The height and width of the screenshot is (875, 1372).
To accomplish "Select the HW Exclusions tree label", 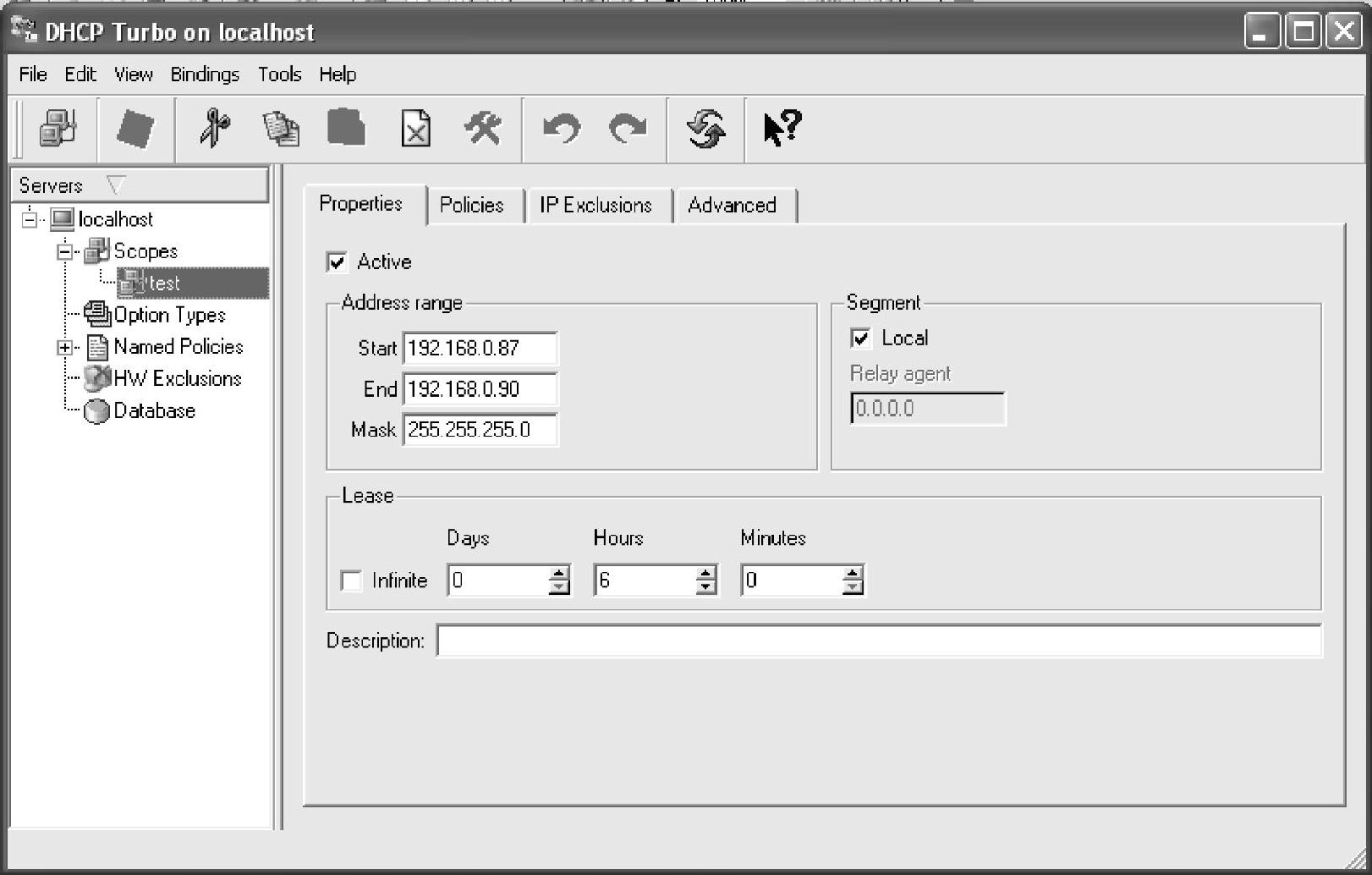I will click(x=178, y=378).
